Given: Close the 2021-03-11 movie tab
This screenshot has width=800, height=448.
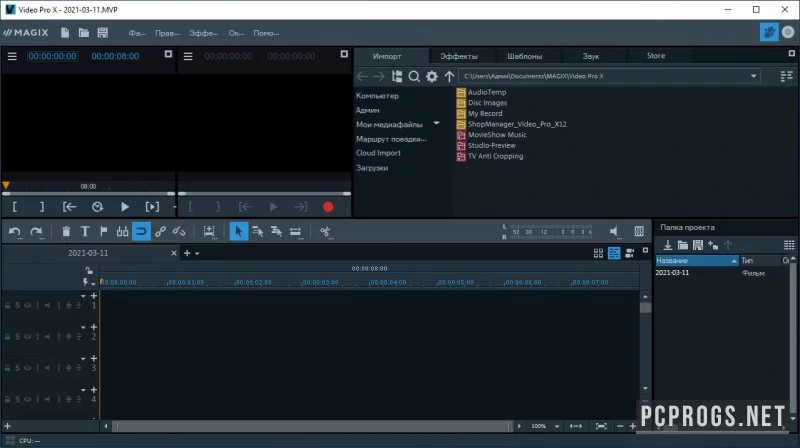Looking at the screenshot, I should click(174, 253).
